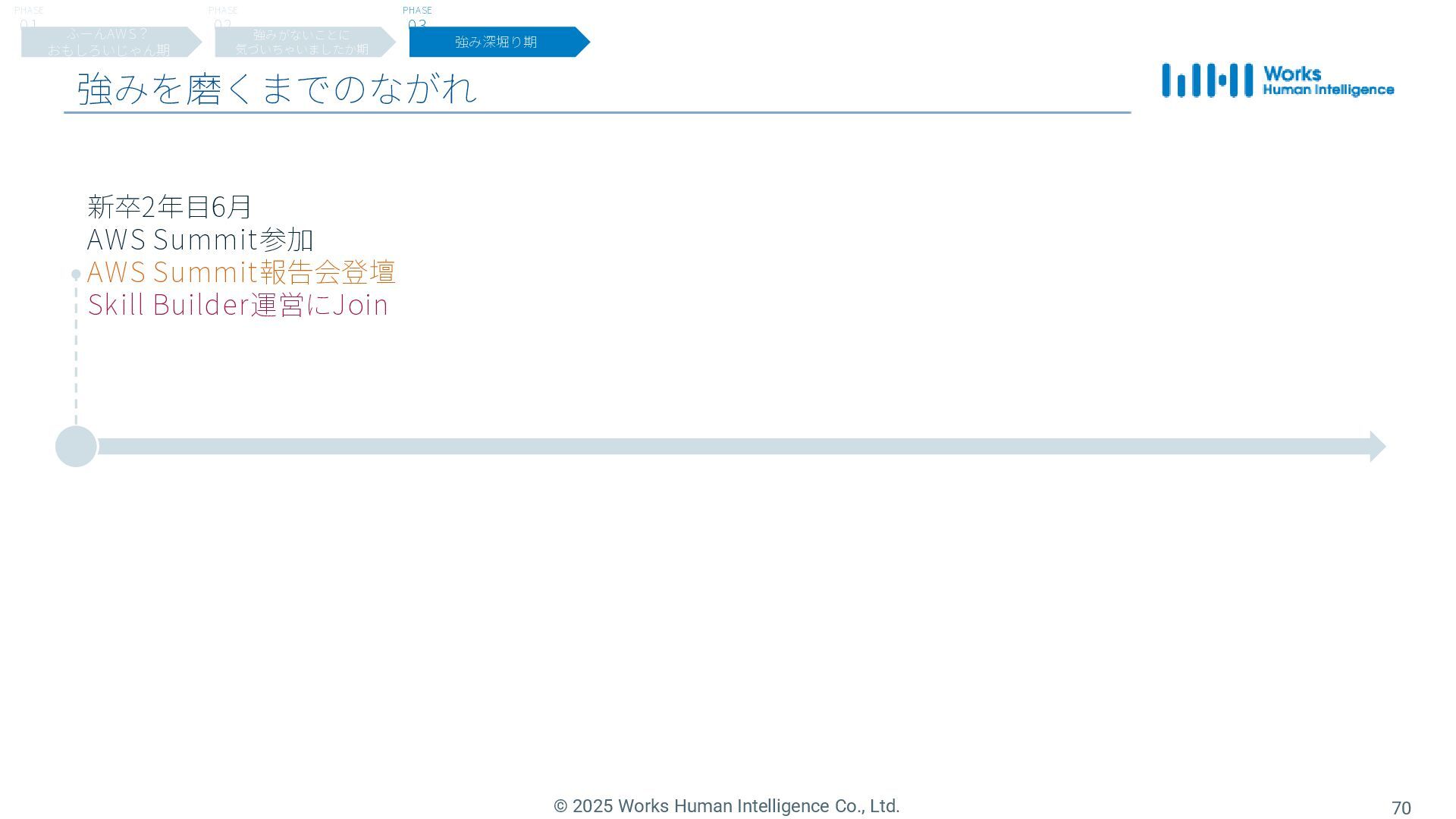Select the 強みがないことに気づいちゃいました期 phase arrow
This screenshot has height=819, width=1456.
pos(306,42)
